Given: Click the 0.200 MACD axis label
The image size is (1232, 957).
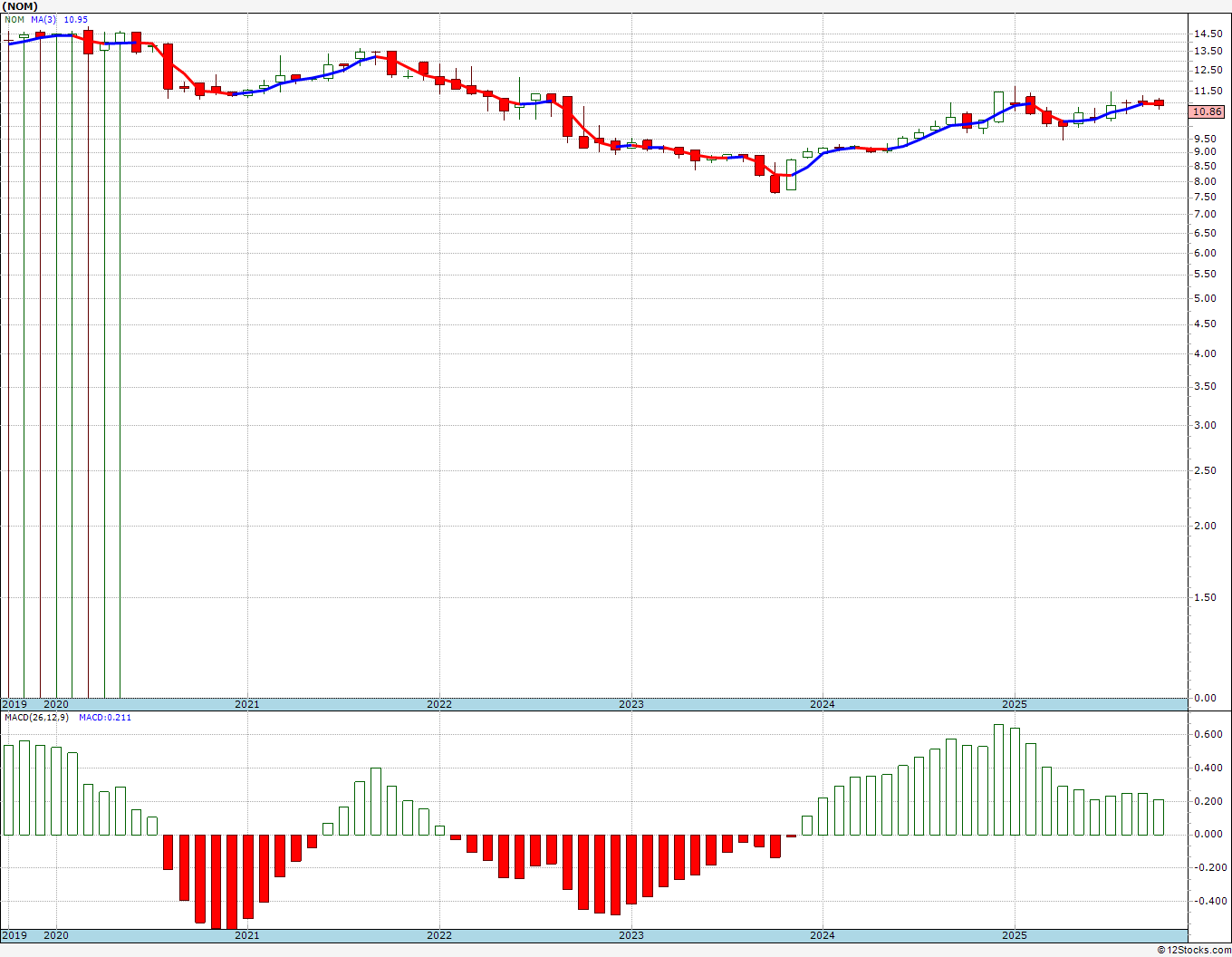Looking at the screenshot, I should click(1207, 801).
